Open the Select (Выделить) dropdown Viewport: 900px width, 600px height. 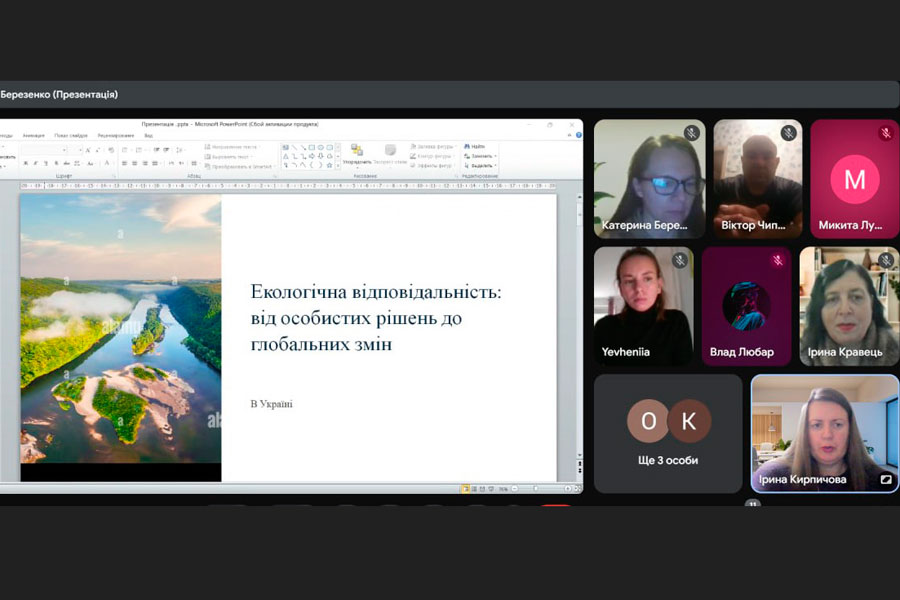tap(481, 165)
